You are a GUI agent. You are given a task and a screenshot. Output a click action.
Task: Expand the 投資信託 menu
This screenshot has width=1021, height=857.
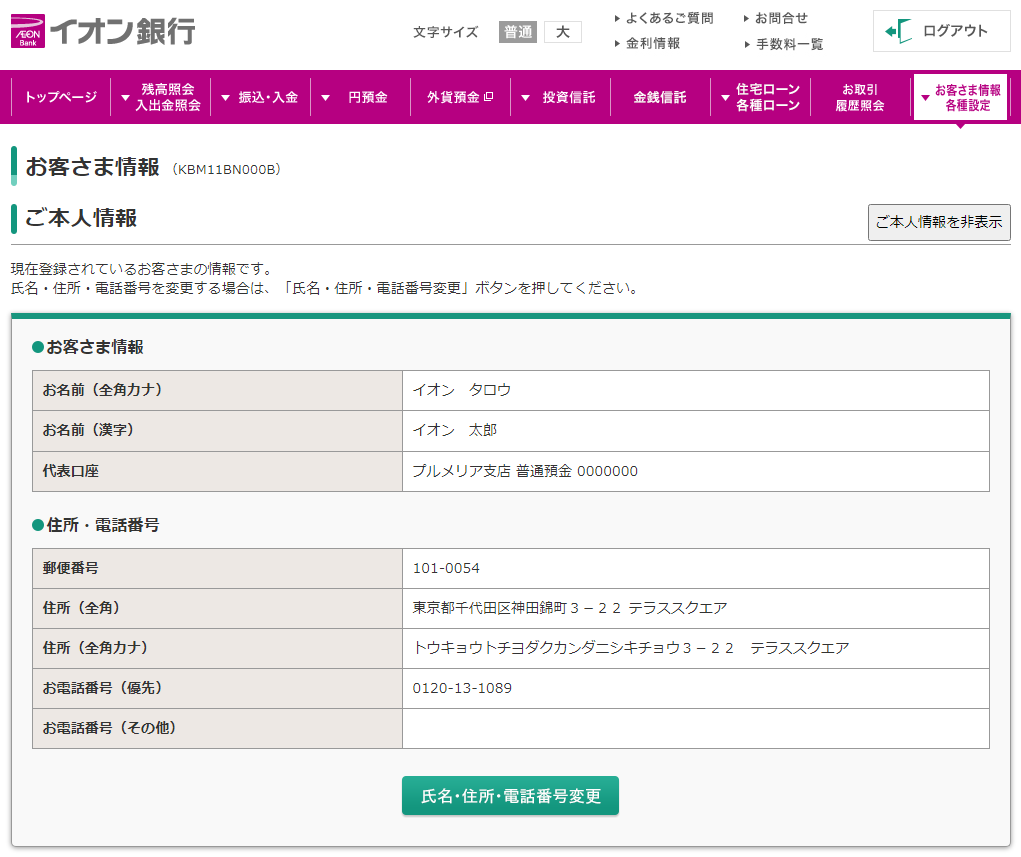point(560,97)
